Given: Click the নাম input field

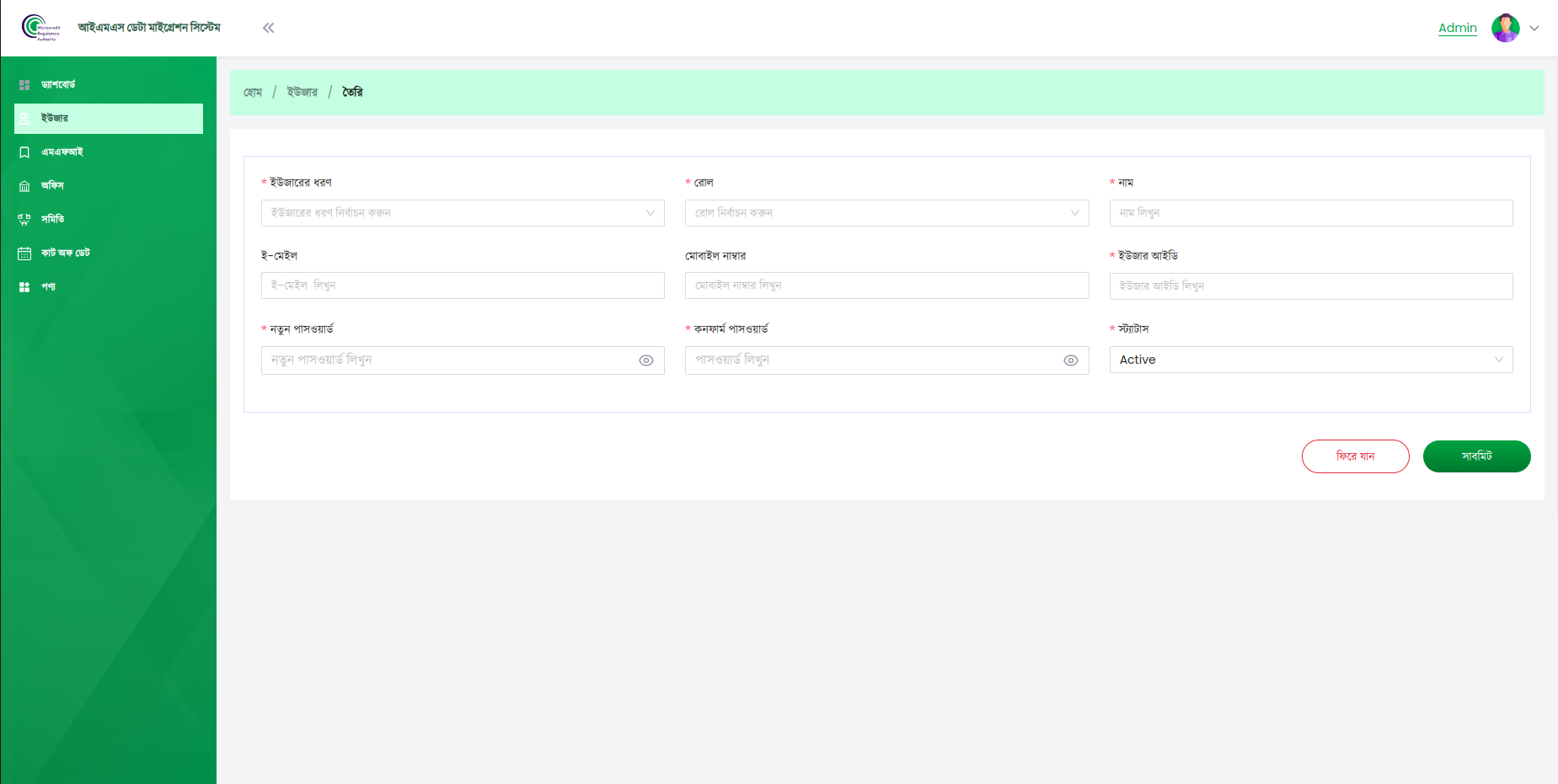Looking at the screenshot, I should [1310, 213].
